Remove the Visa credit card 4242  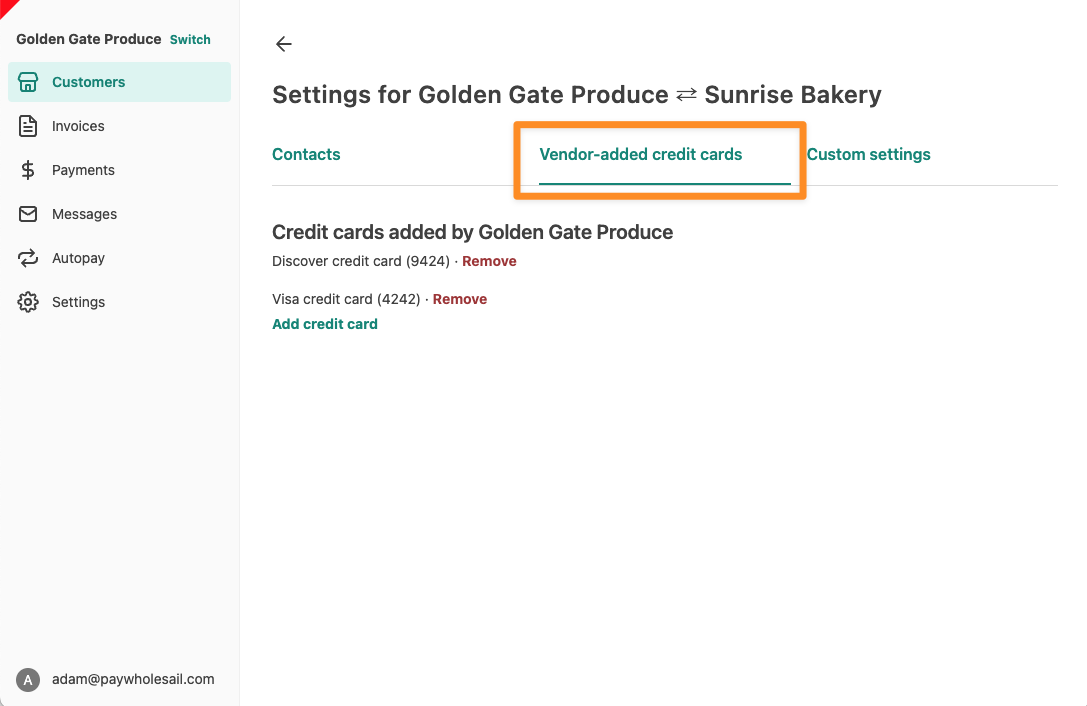coord(460,300)
